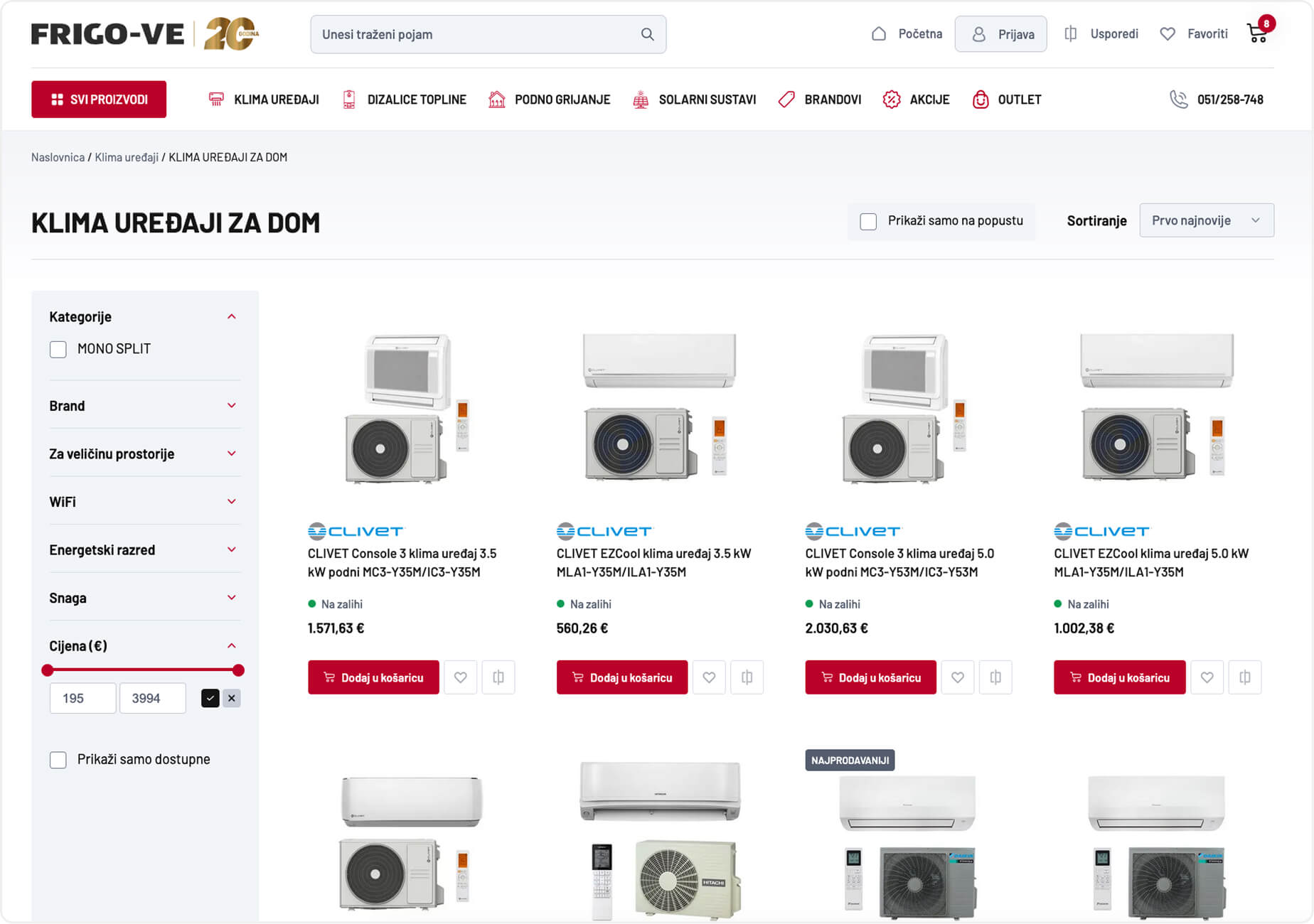This screenshot has height=924, width=1314.
Task: Click the Clivet logo above Console 3 3.5 kW
Action: 356,531
